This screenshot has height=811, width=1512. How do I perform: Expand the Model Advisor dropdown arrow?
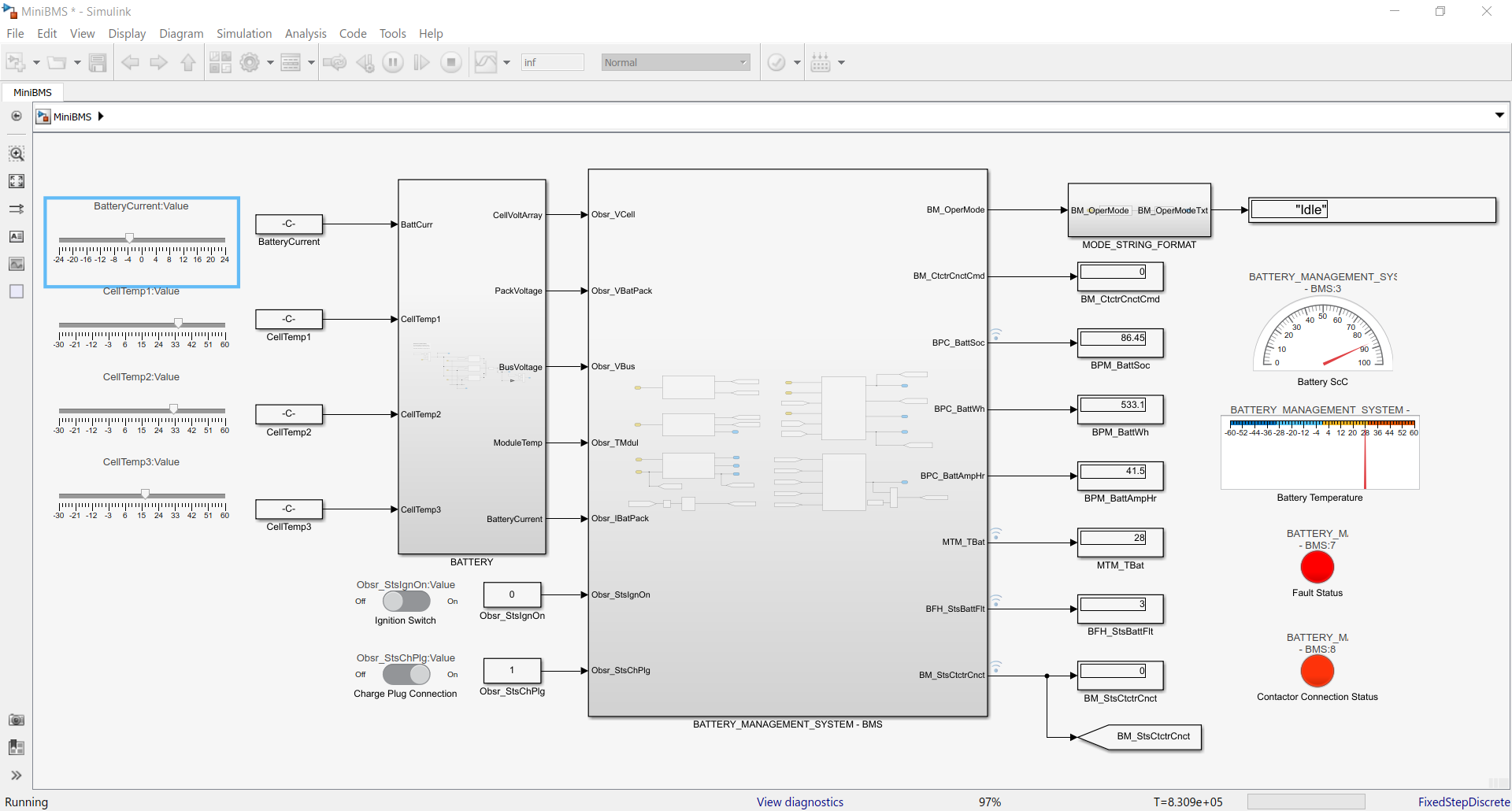tap(797, 62)
